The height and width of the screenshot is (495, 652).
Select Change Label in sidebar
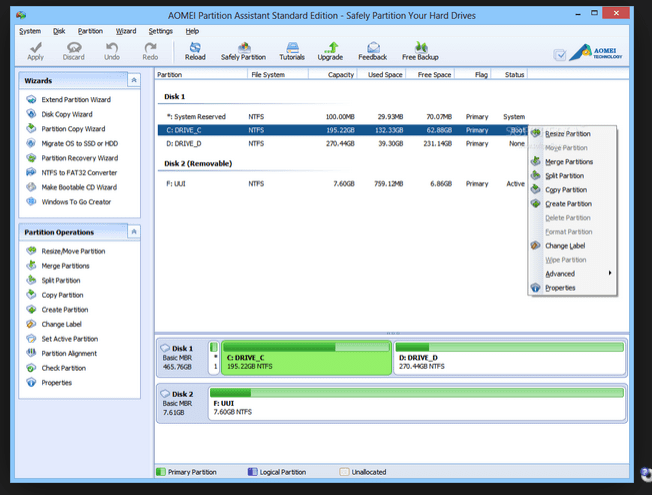tap(54, 324)
